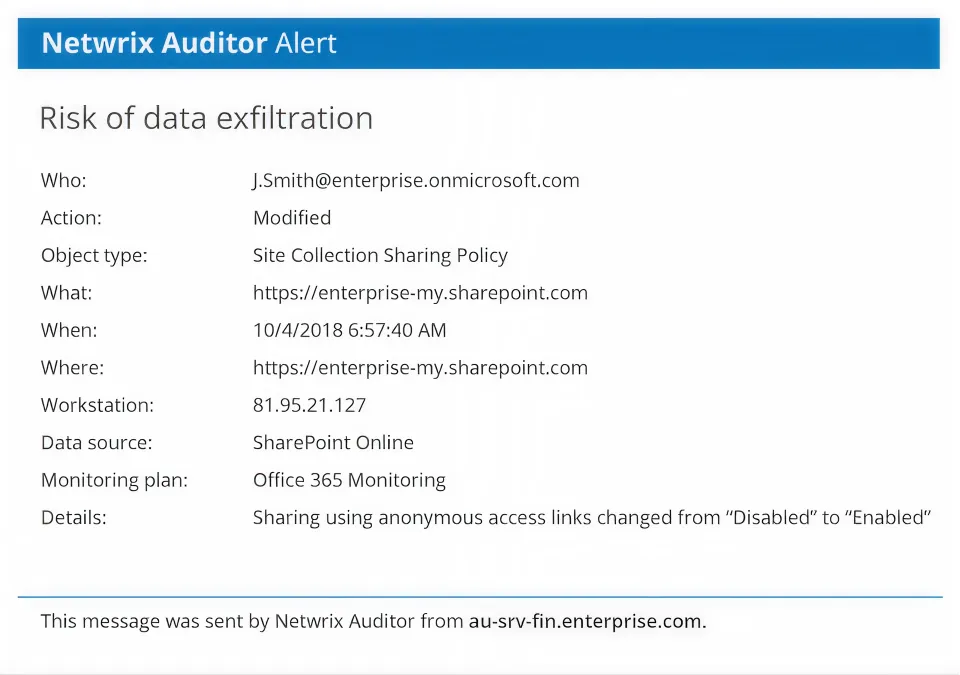The width and height of the screenshot is (960, 675).
Task: Click the Data source: field label
Action: click(x=96, y=443)
